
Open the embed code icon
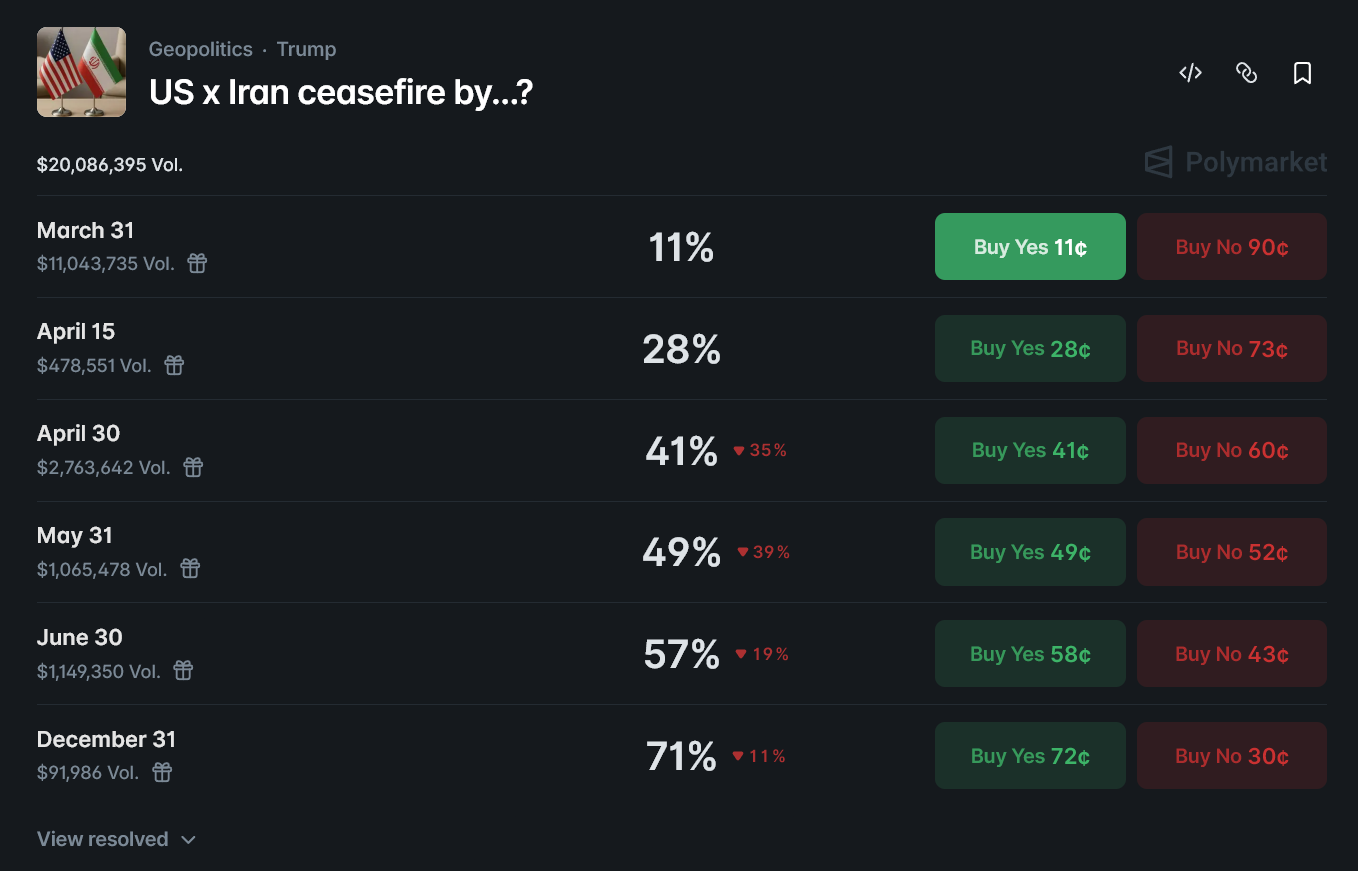(1190, 72)
